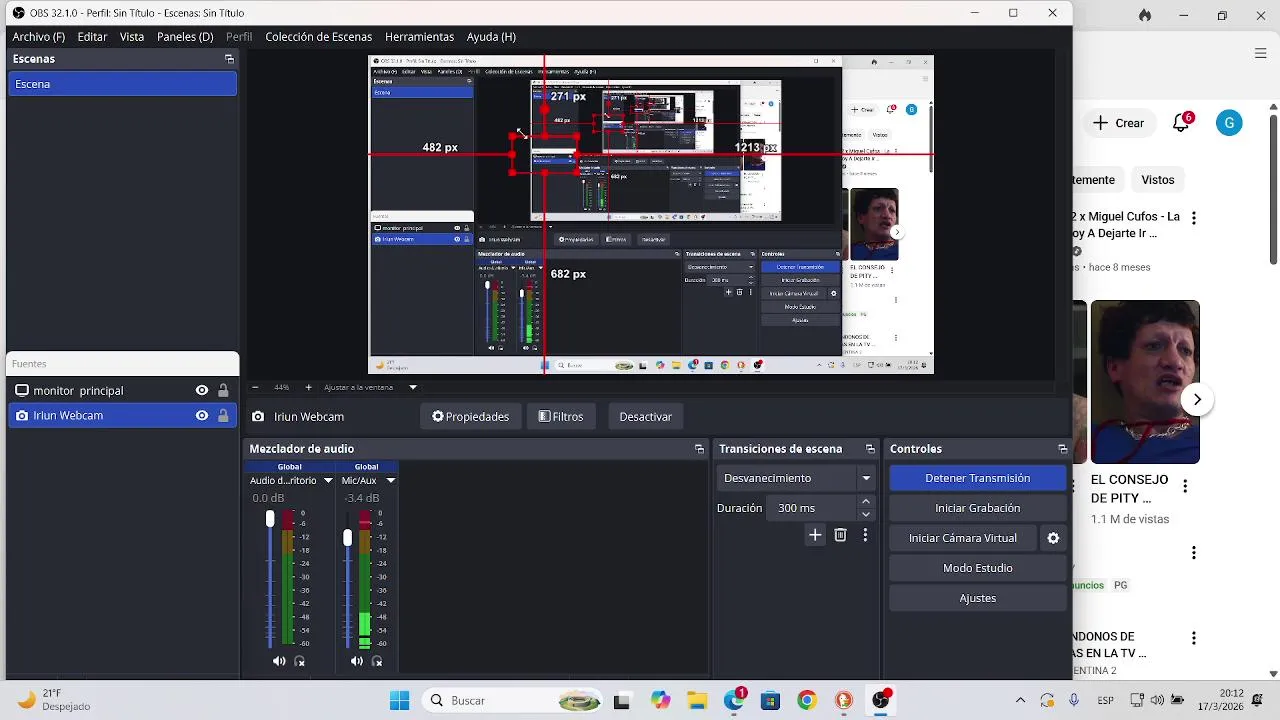This screenshot has height=720, width=1280.
Task: Open Microsoft Store from the taskbar
Action: (770, 700)
